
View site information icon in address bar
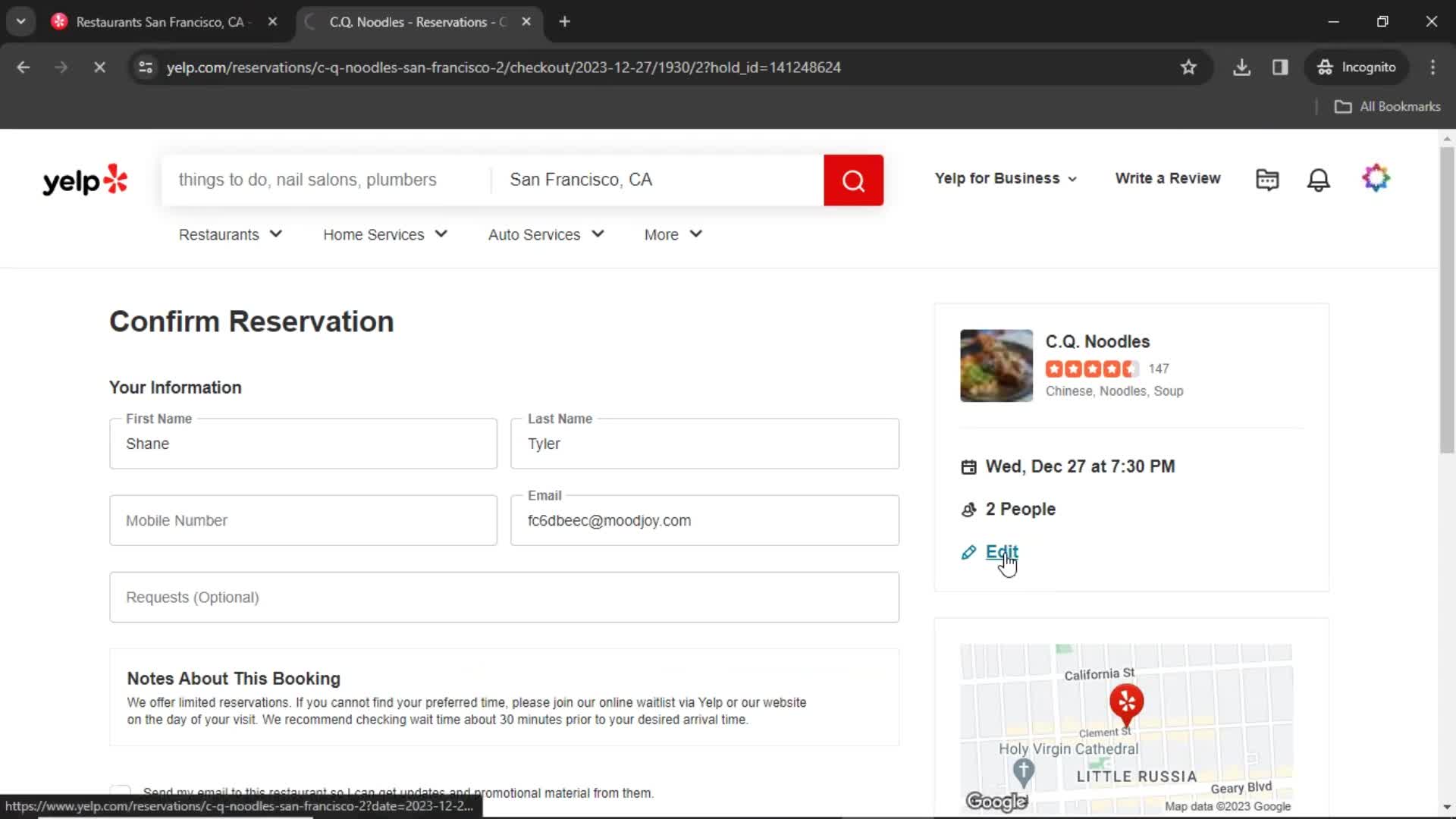click(x=146, y=67)
